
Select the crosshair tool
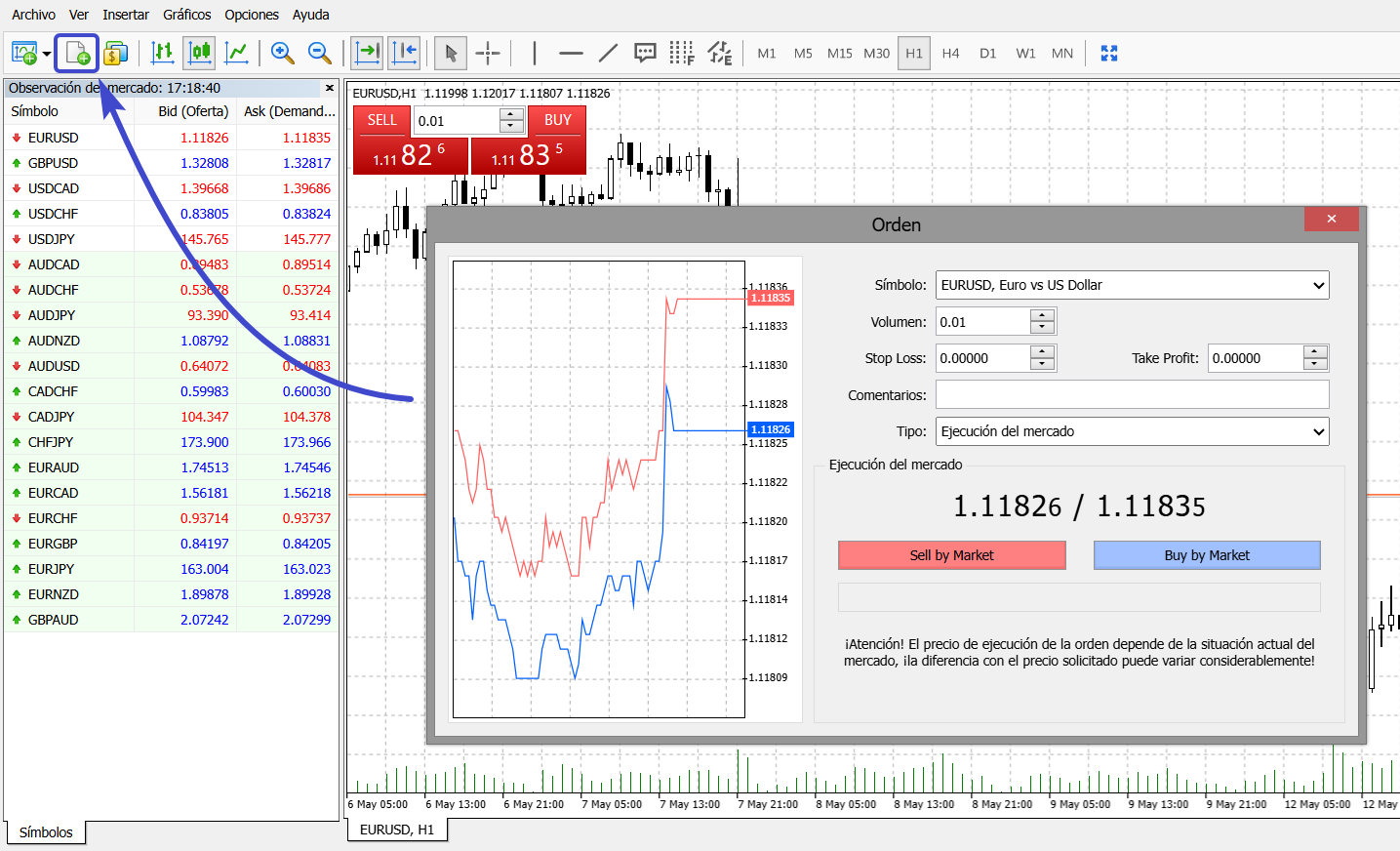[488, 53]
